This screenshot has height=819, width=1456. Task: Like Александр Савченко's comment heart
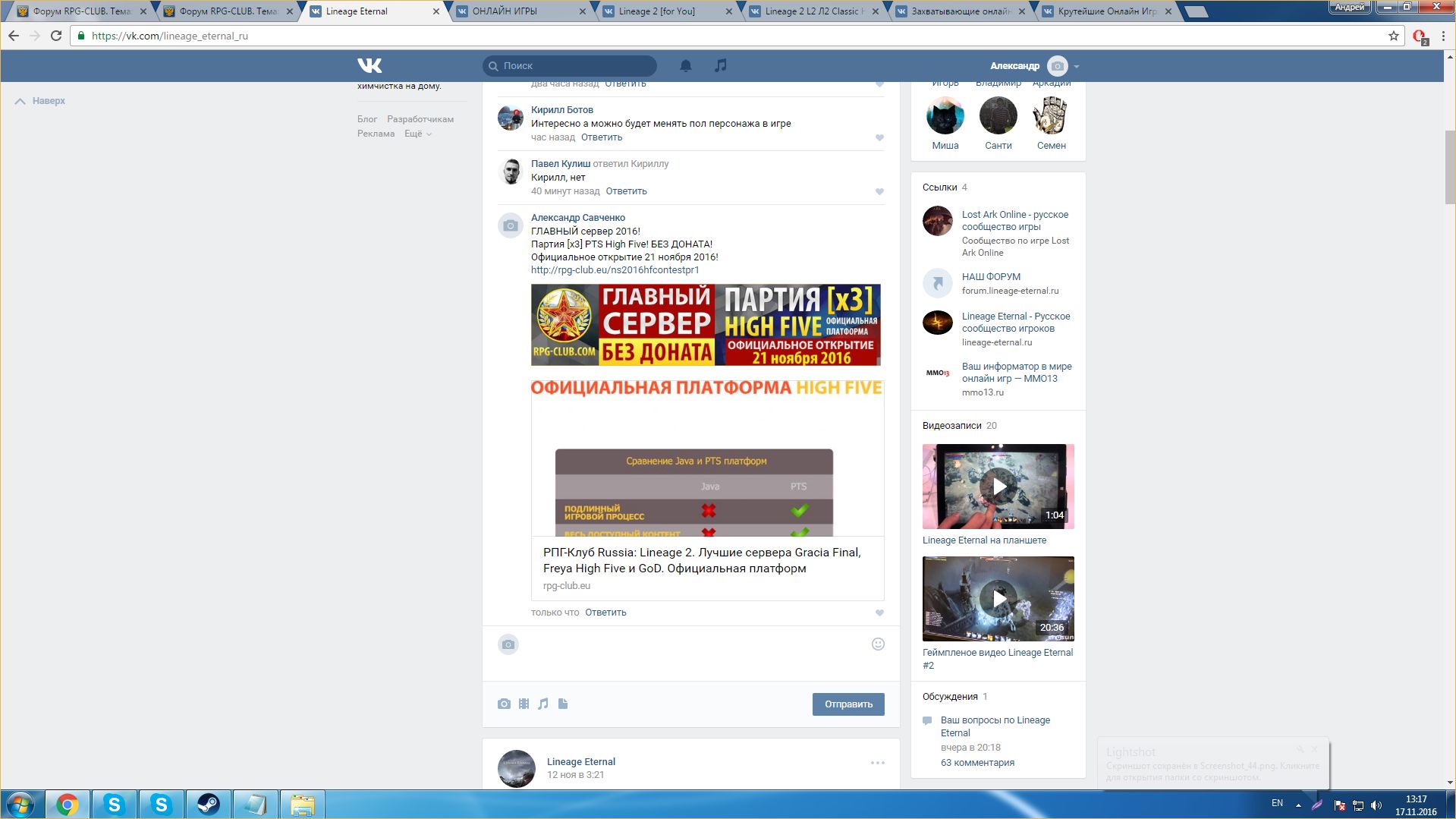879,613
